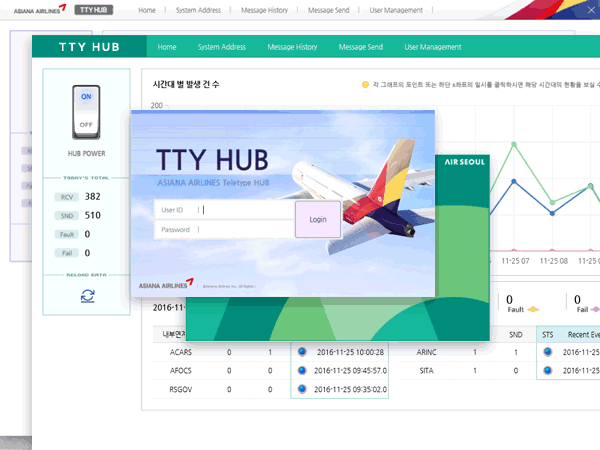Select the ARINC row name
The width and height of the screenshot is (600, 450).
(x=426, y=352)
